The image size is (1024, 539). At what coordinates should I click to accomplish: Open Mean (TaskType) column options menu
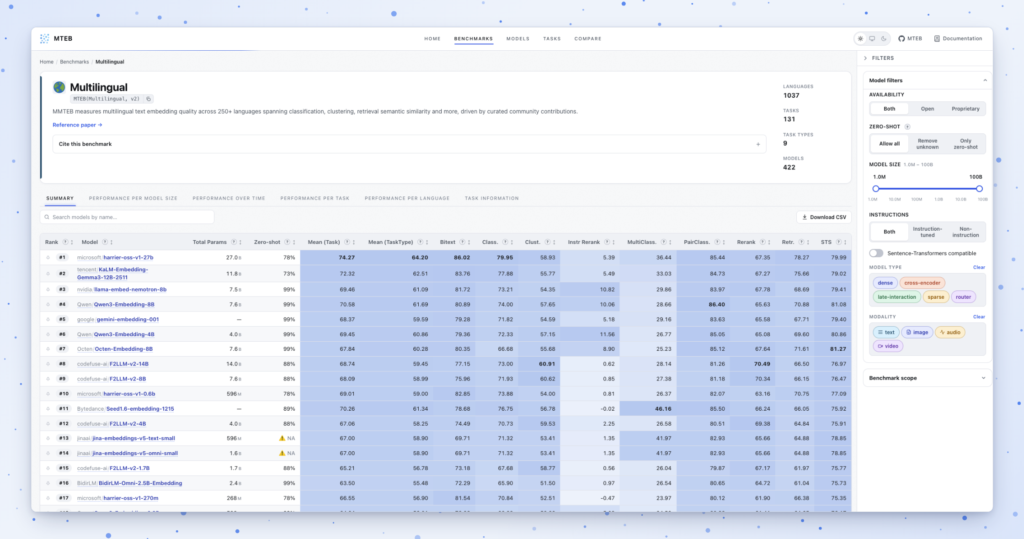[427, 242]
